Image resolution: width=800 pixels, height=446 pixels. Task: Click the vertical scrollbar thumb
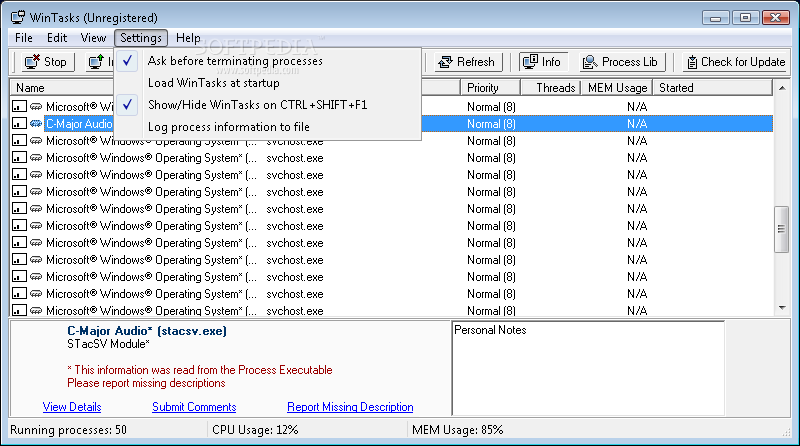pyautogui.click(x=782, y=229)
